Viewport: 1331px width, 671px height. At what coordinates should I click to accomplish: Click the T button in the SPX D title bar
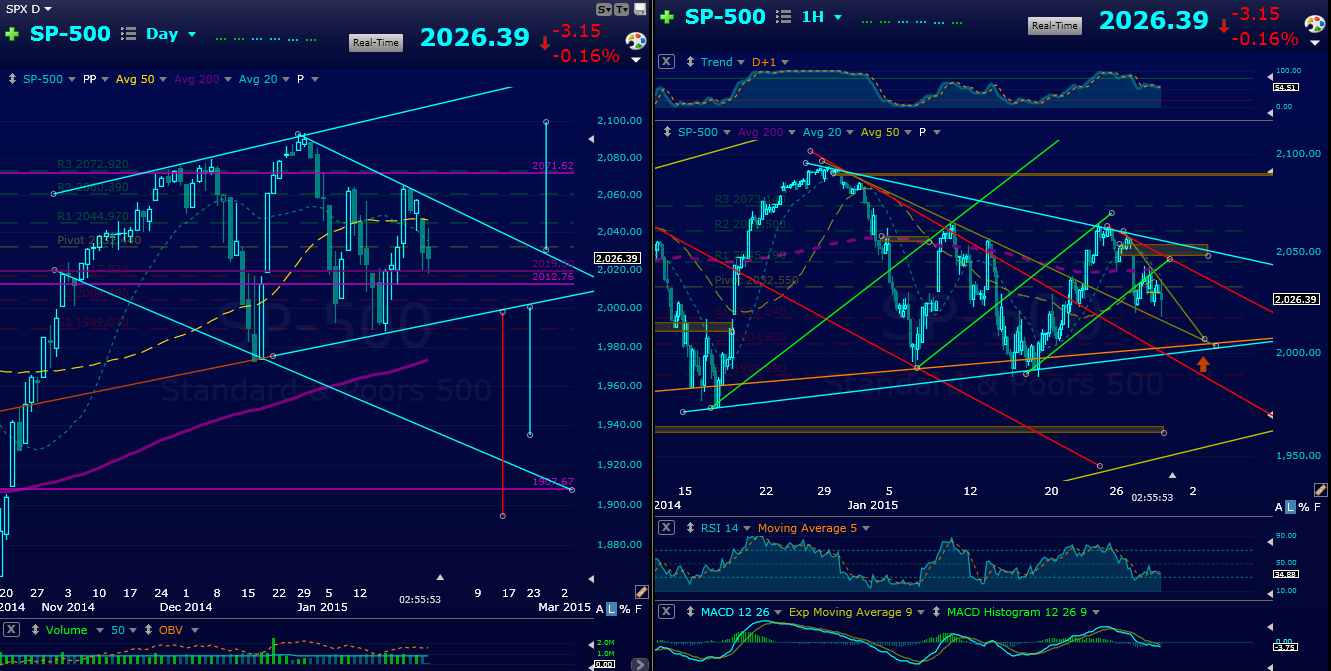point(621,9)
